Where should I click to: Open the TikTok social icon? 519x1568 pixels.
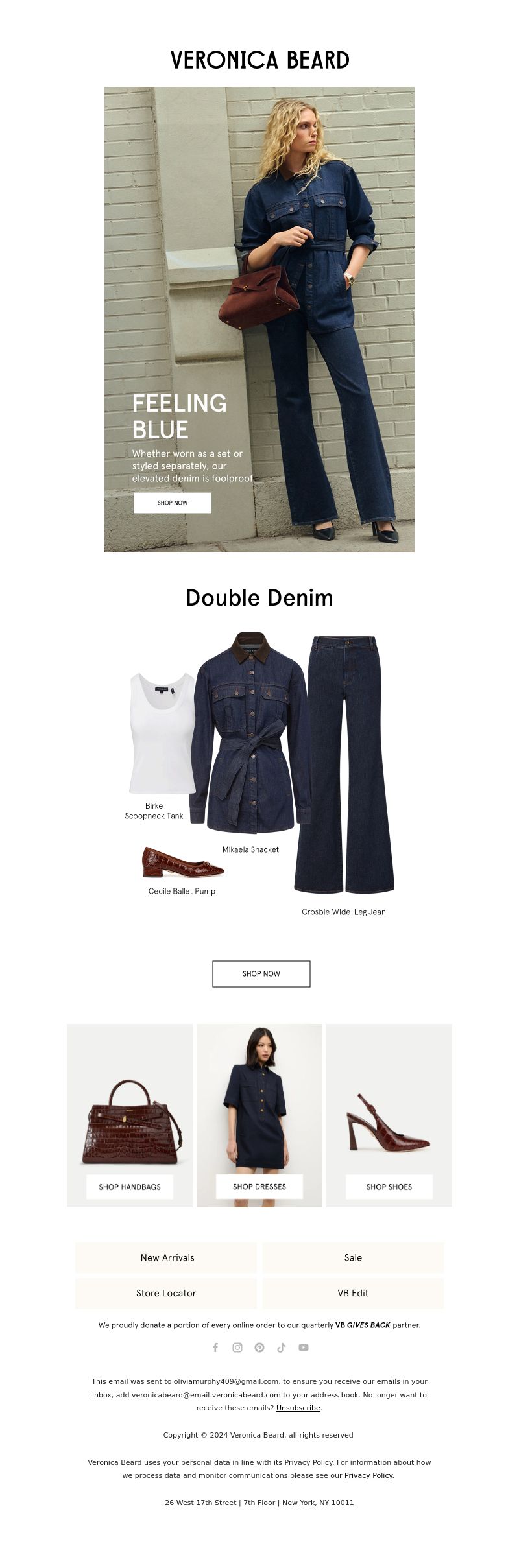point(282,1348)
